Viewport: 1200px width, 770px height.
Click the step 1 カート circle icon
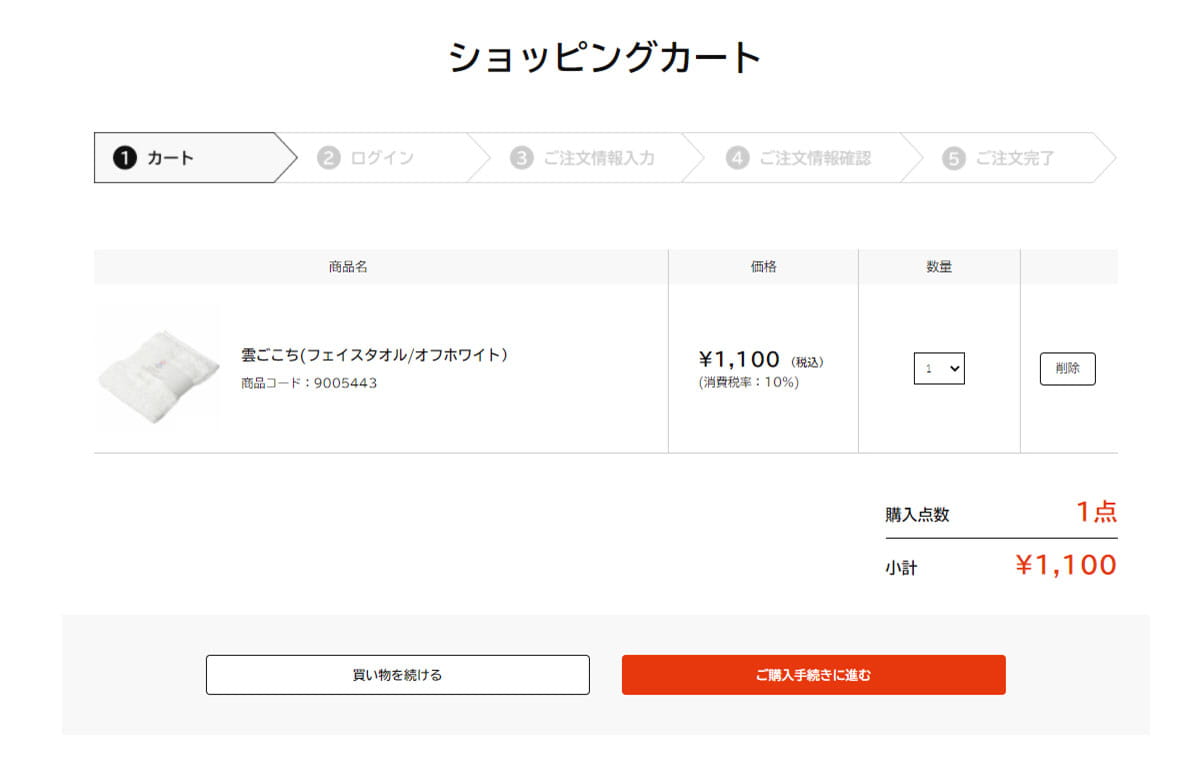tap(124, 157)
